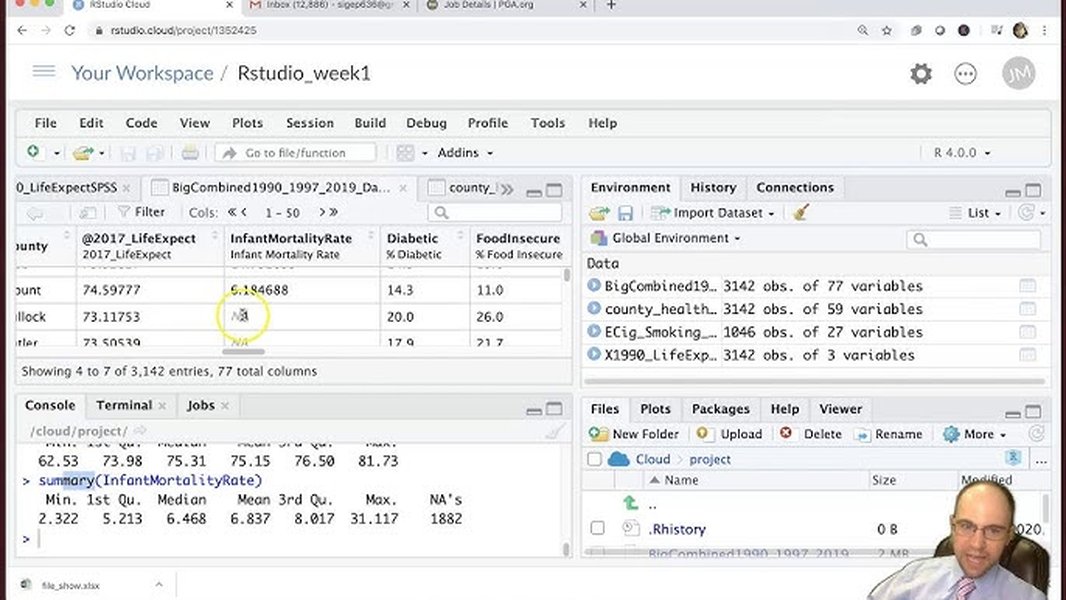Bookmark this page with star icon
The width and height of the screenshot is (1066, 600).
tap(887, 31)
